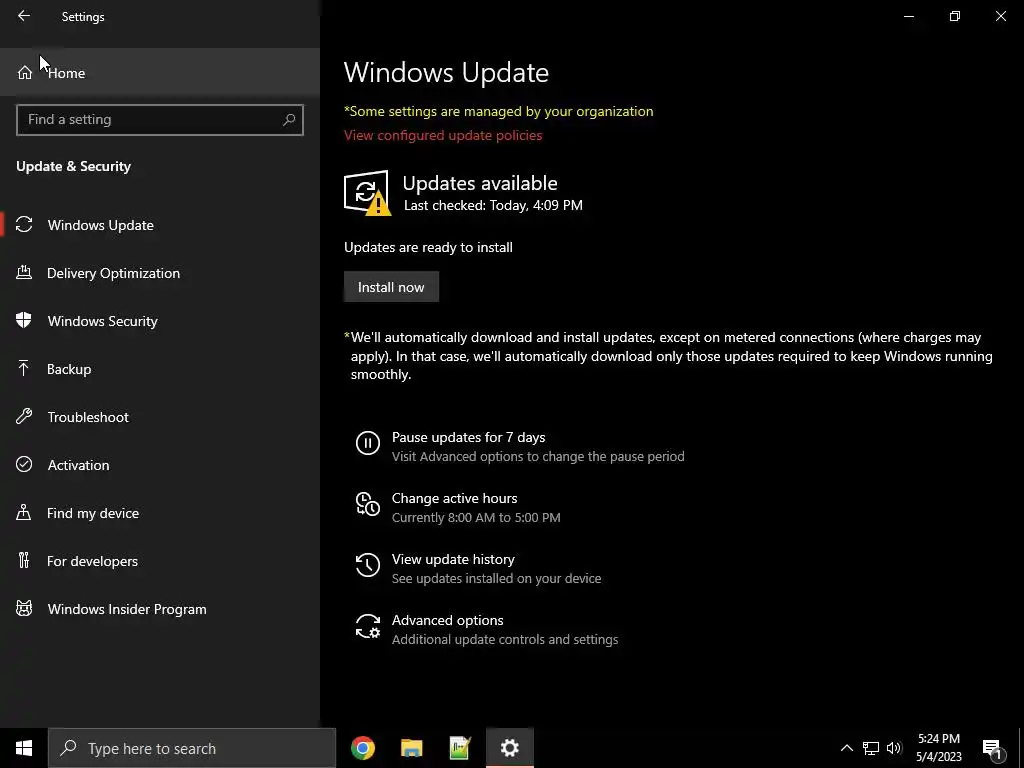Click 'Last checked: Today, 4:09 PM' text
The width and height of the screenshot is (1024, 768).
coord(493,205)
